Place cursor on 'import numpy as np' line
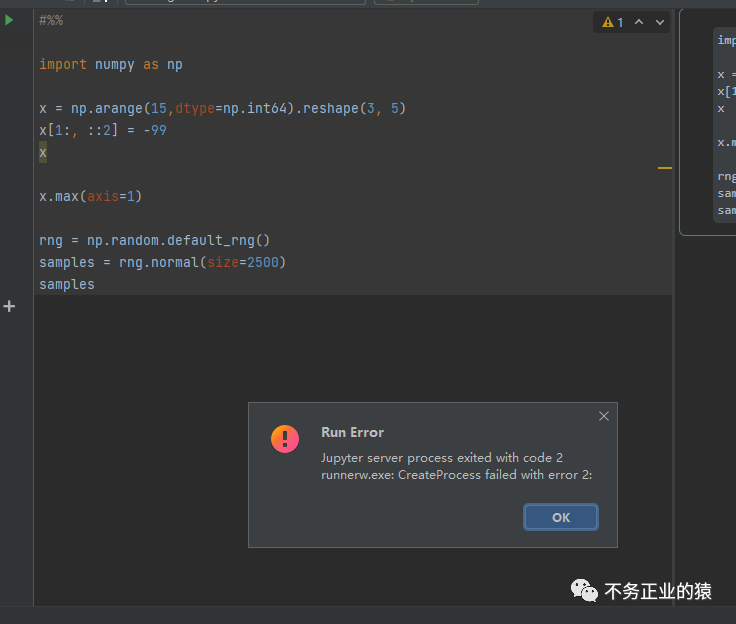The width and height of the screenshot is (736, 624). click(x=110, y=64)
